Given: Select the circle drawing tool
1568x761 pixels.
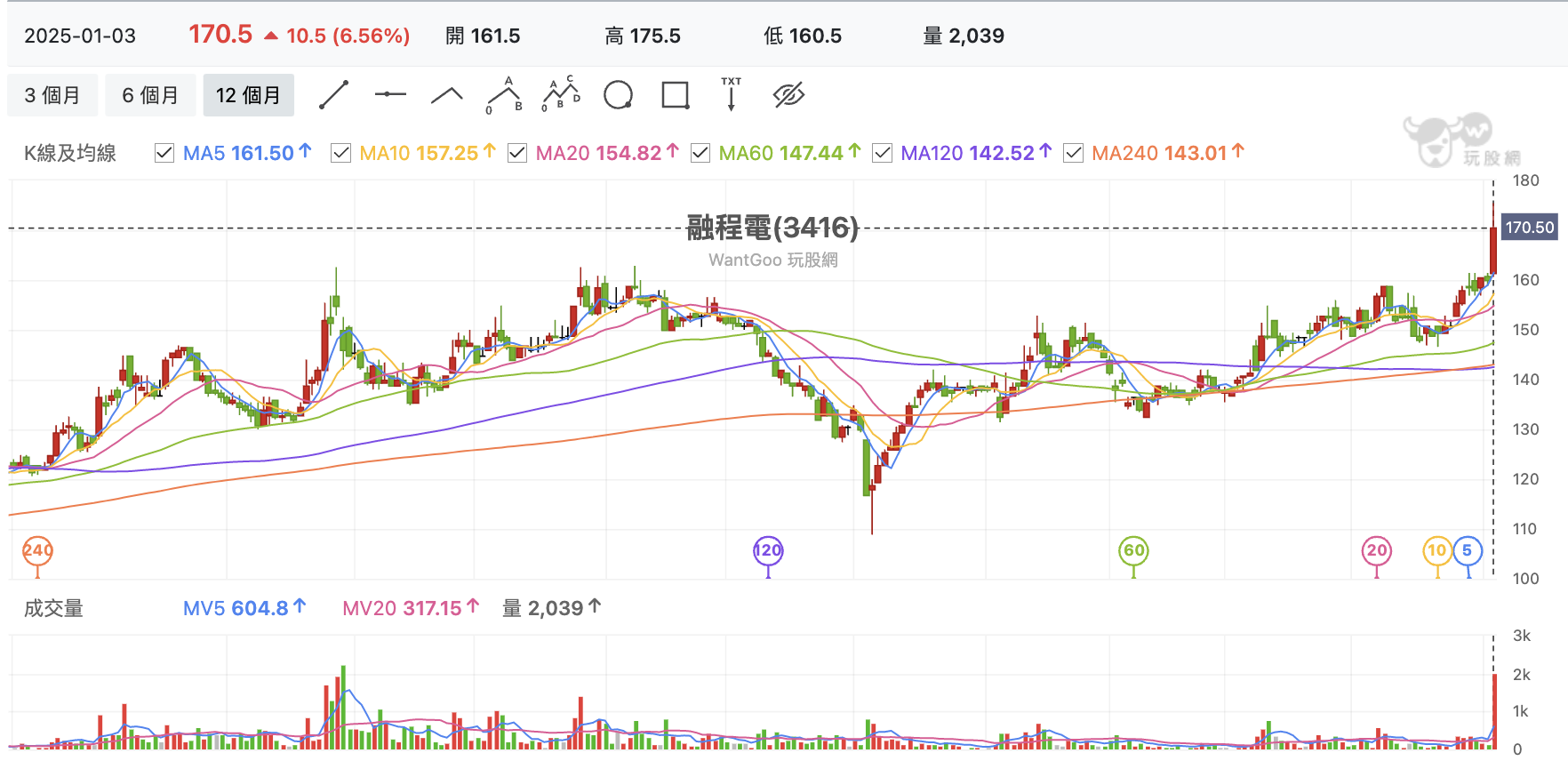Looking at the screenshot, I should (x=618, y=94).
